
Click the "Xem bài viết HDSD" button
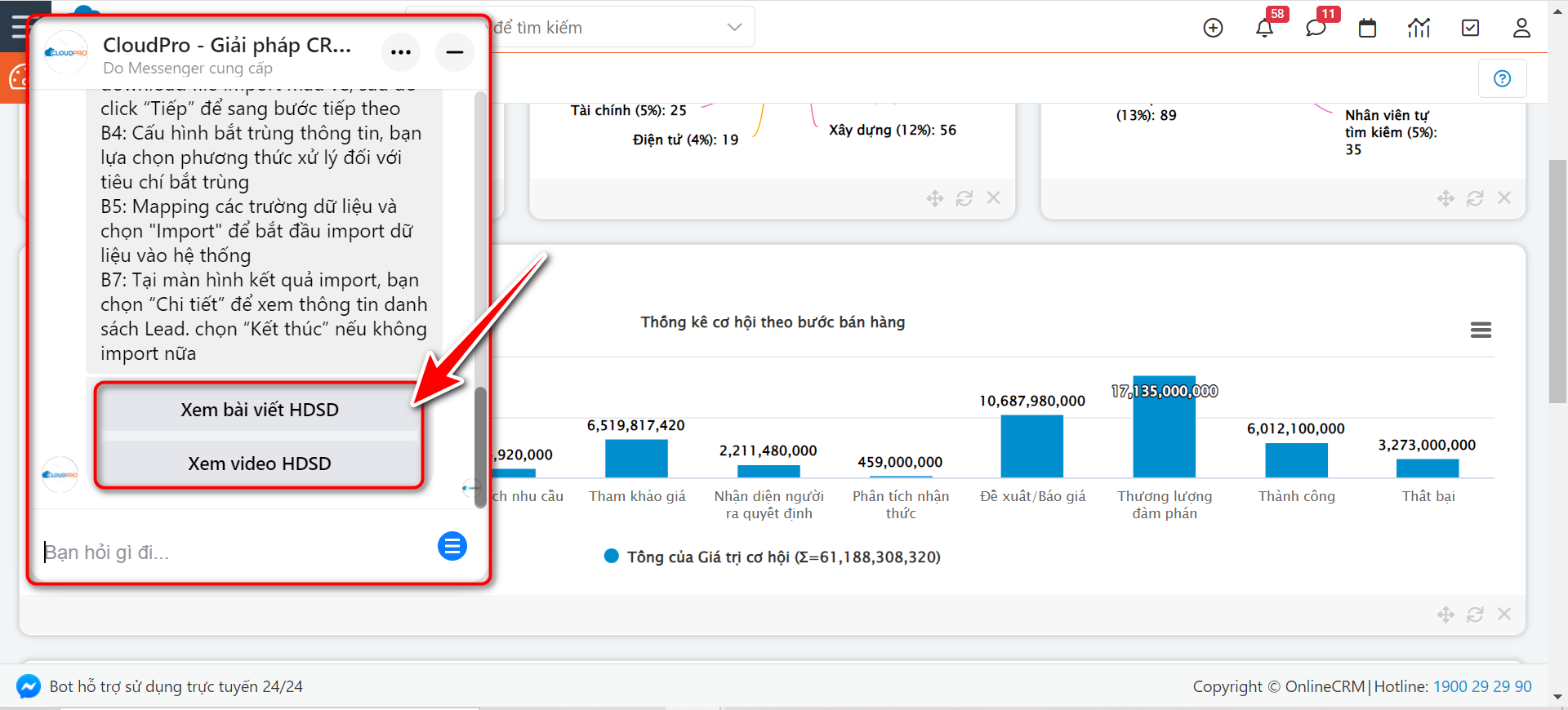click(x=260, y=410)
